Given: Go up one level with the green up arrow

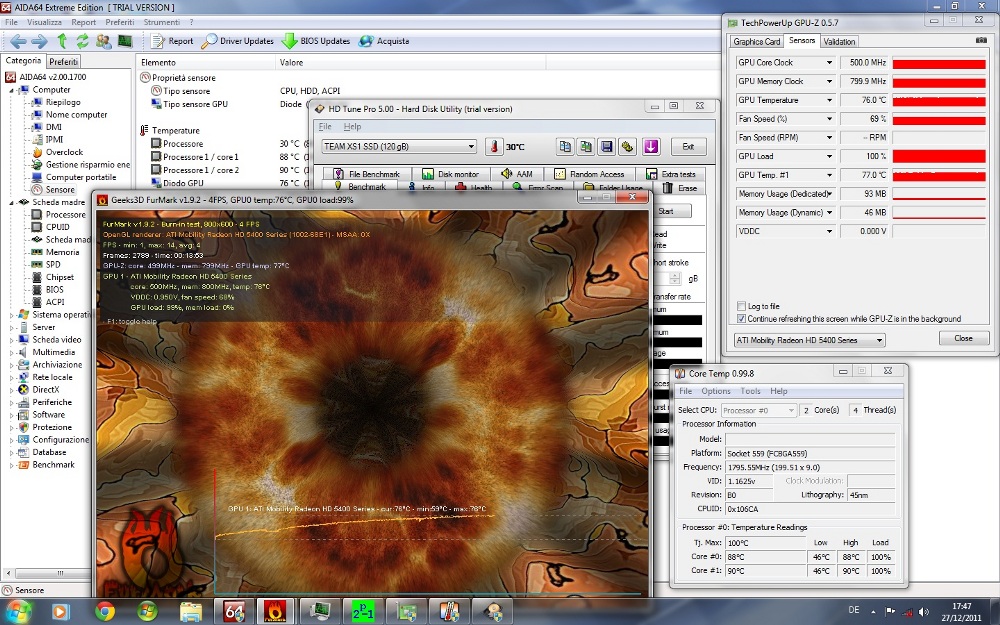Looking at the screenshot, I should 62,41.
